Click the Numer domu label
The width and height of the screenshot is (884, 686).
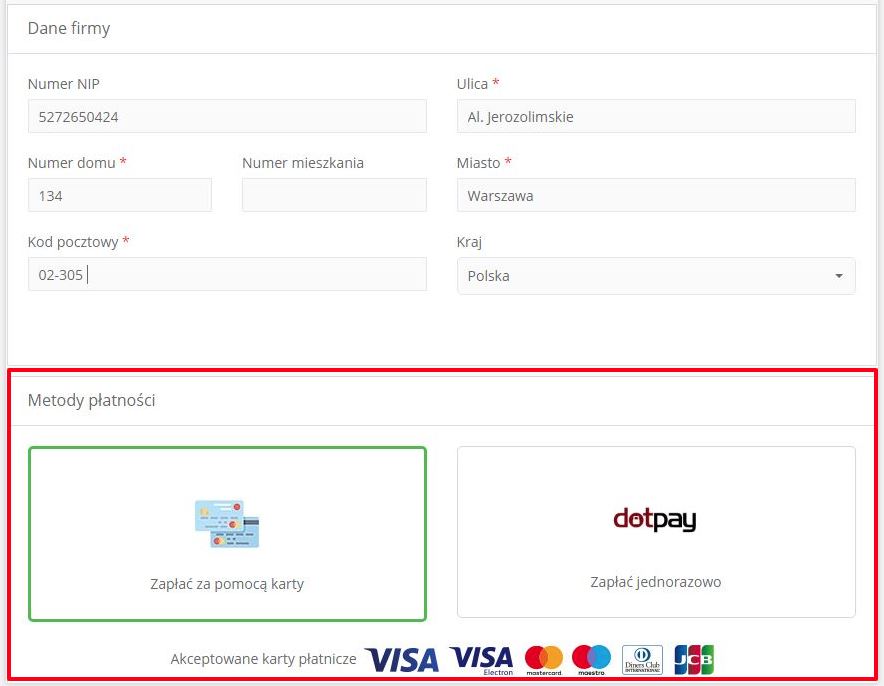click(x=72, y=163)
